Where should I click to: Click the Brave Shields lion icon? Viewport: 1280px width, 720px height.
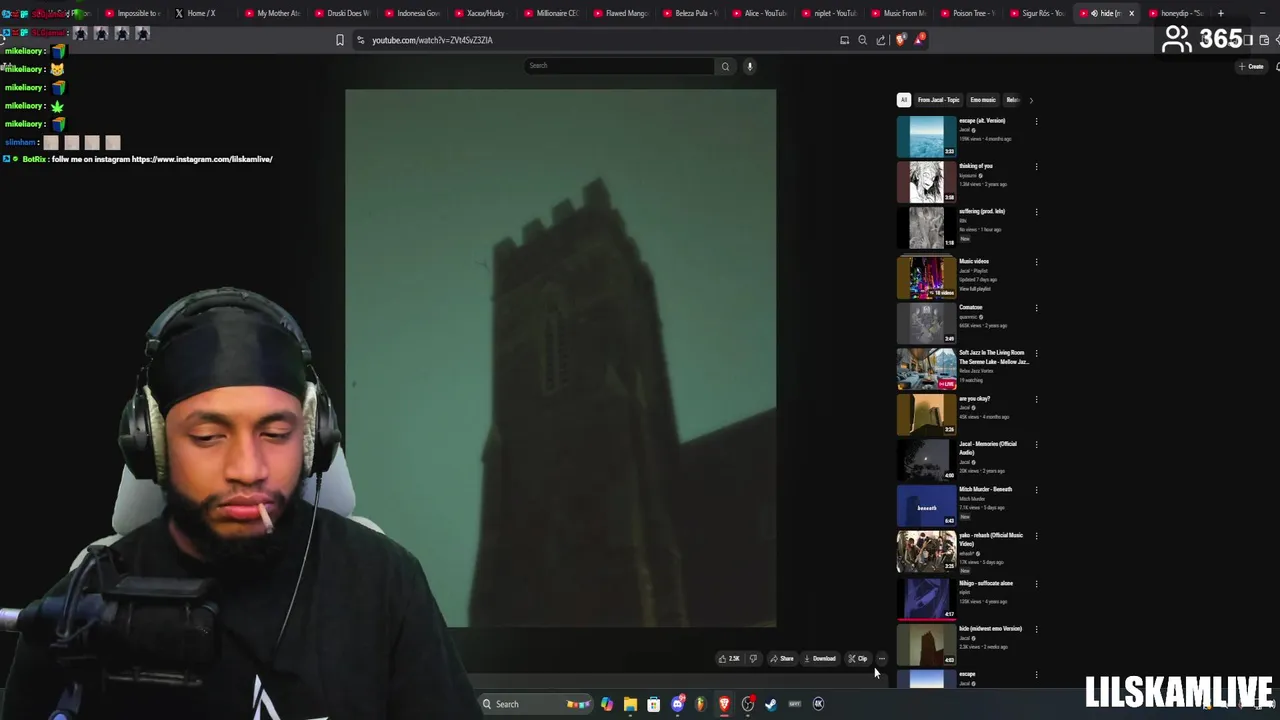[x=901, y=40]
